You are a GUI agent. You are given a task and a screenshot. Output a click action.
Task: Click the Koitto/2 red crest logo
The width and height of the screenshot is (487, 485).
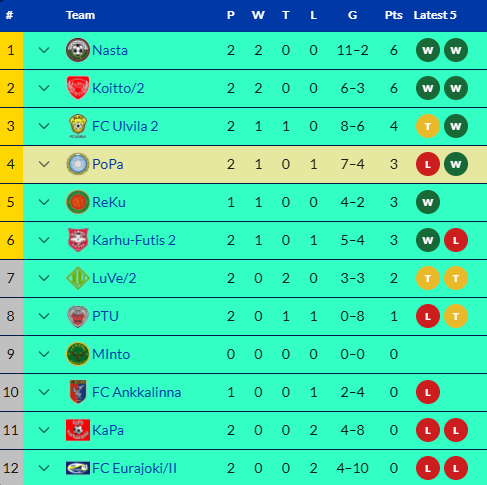78,88
